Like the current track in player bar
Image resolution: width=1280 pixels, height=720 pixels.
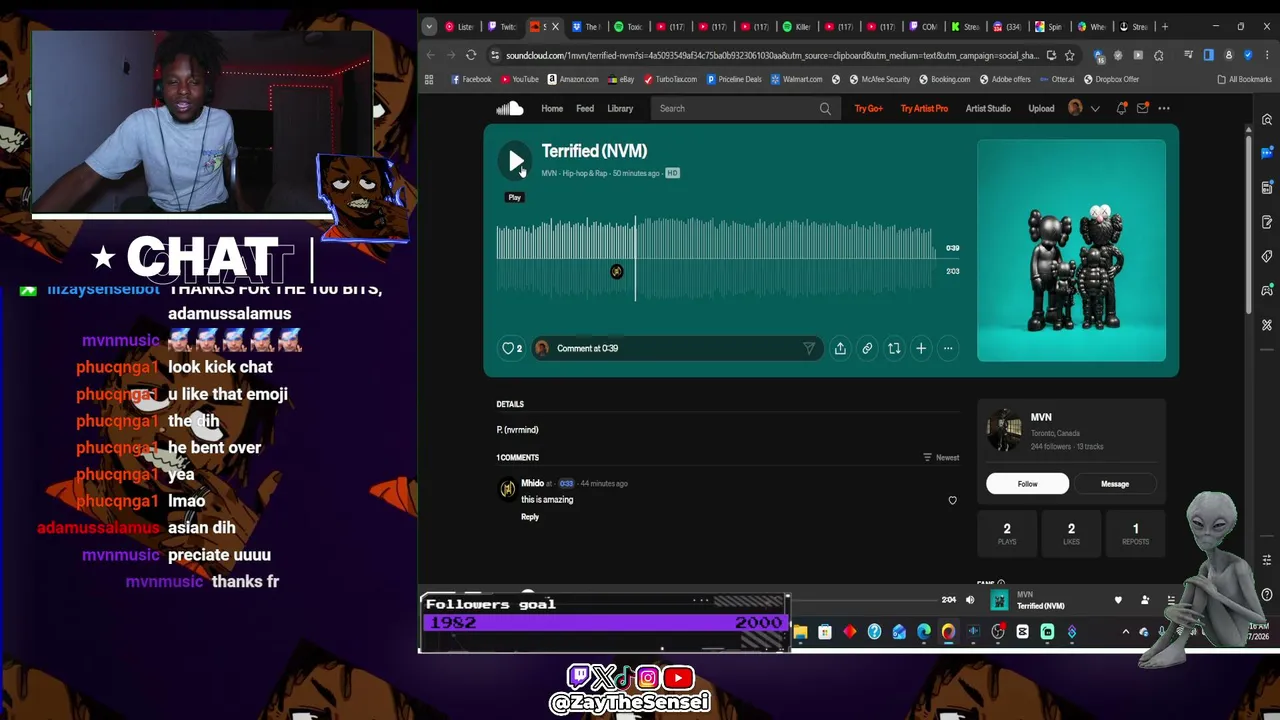point(1118,600)
